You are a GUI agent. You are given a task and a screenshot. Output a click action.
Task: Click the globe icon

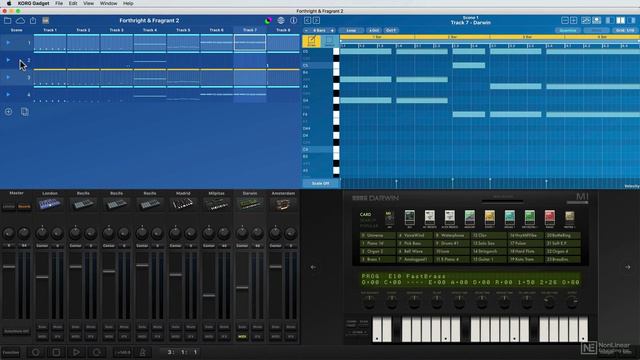click(x=281, y=20)
